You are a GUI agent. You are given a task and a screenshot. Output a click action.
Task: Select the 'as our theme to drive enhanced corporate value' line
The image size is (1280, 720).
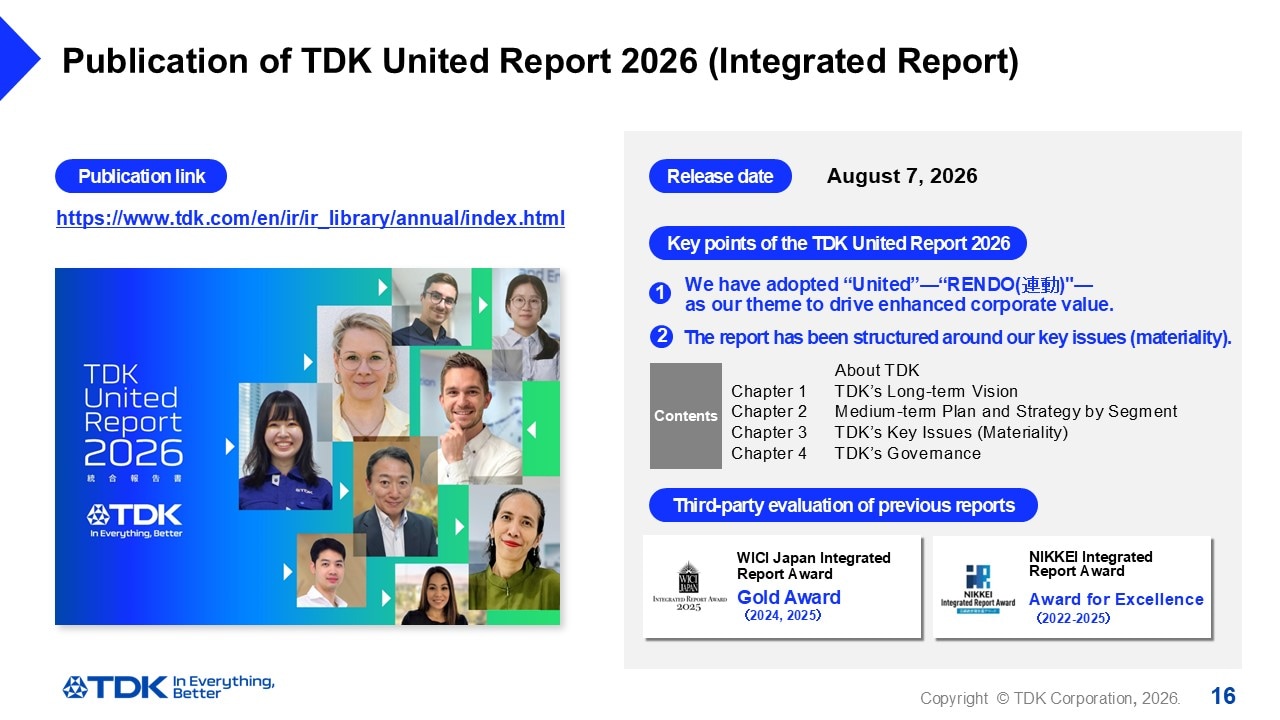click(899, 304)
